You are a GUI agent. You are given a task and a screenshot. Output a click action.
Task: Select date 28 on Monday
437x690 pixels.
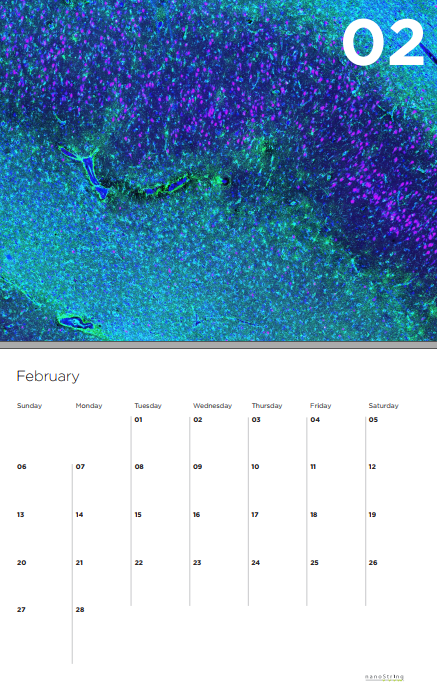[80, 610]
